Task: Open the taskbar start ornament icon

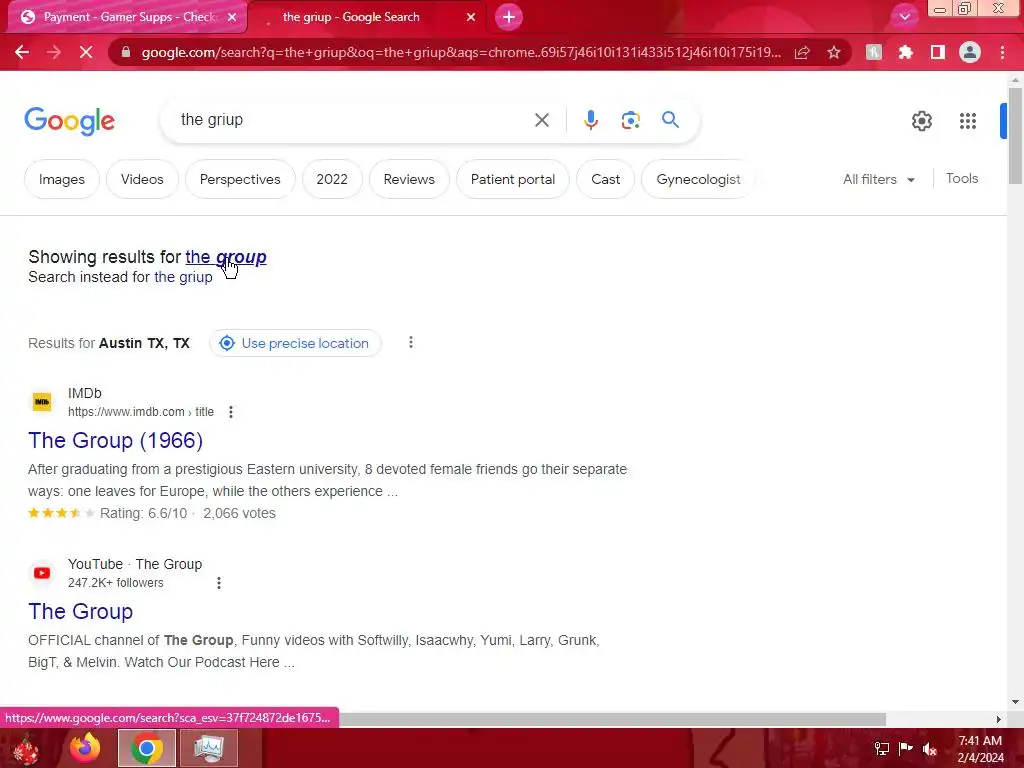Action: pos(26,748)
